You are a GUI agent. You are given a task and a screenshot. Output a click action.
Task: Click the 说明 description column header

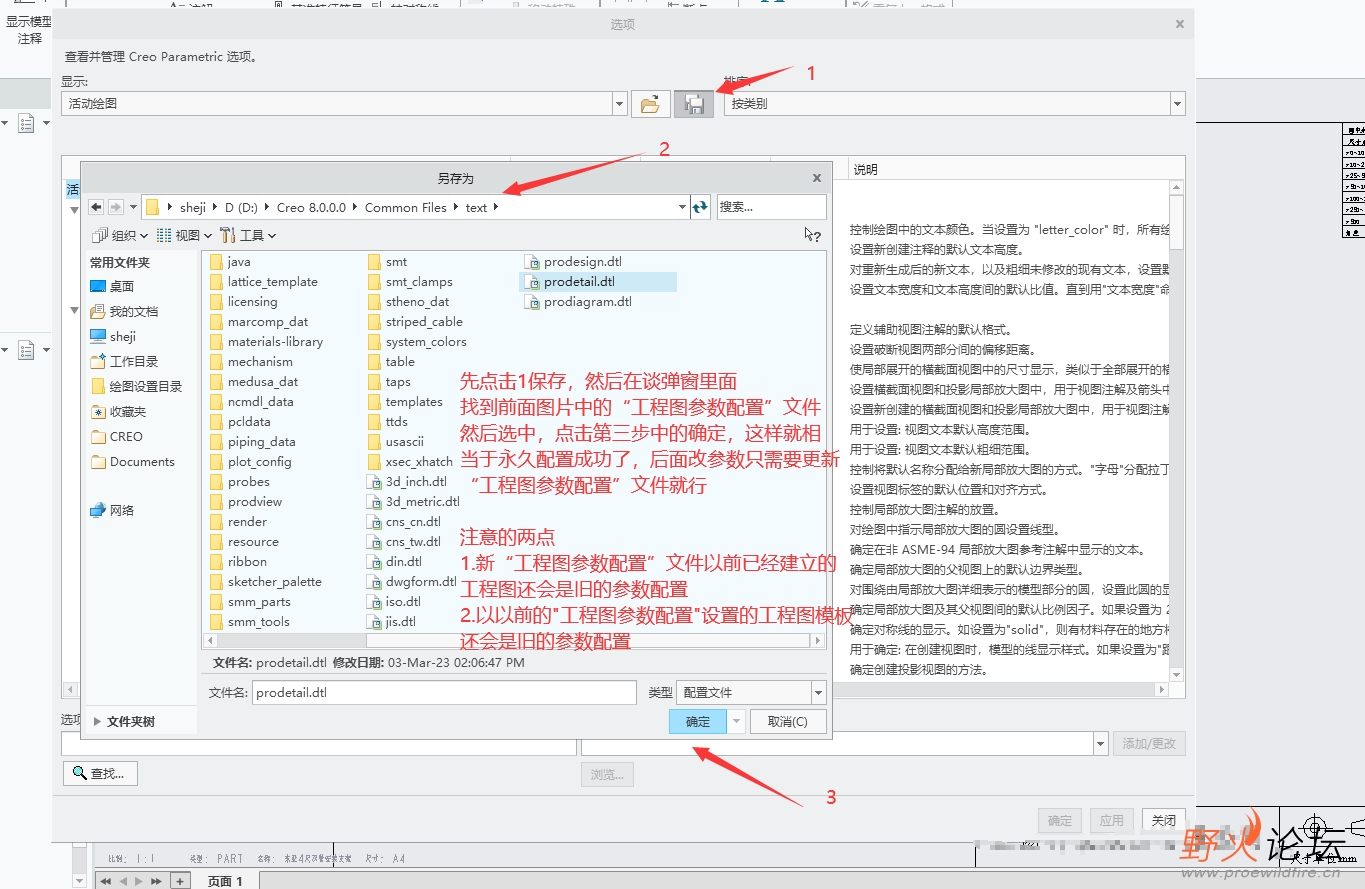click(865, 170)
